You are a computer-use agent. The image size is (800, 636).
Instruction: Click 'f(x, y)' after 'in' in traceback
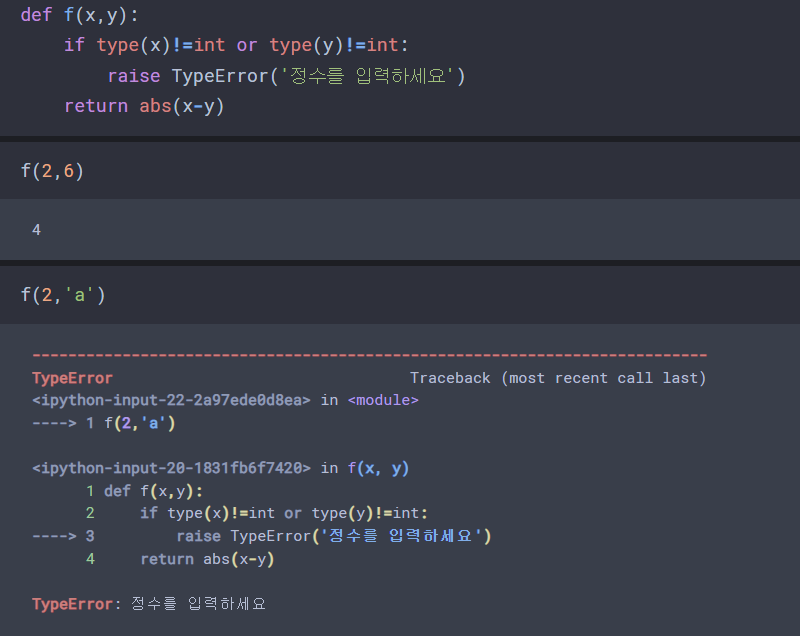[x=378, y=468]
